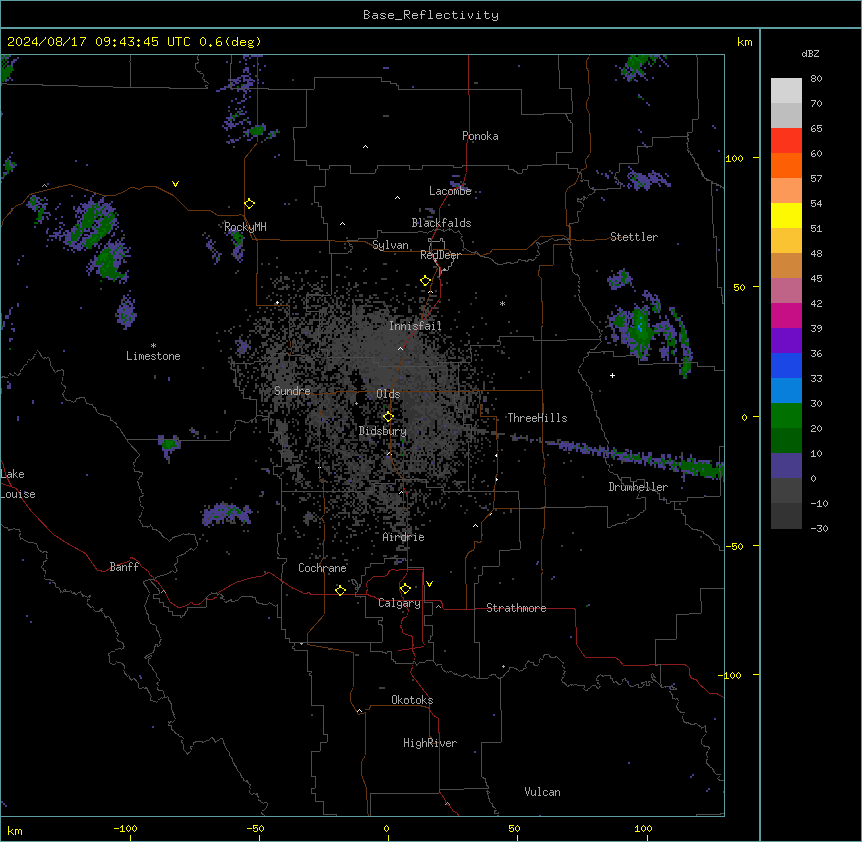This screenshot has width=862, height=842.
Task: Click the bright yellow 54 dBZ legend swatch
Action: click(786, 215)
